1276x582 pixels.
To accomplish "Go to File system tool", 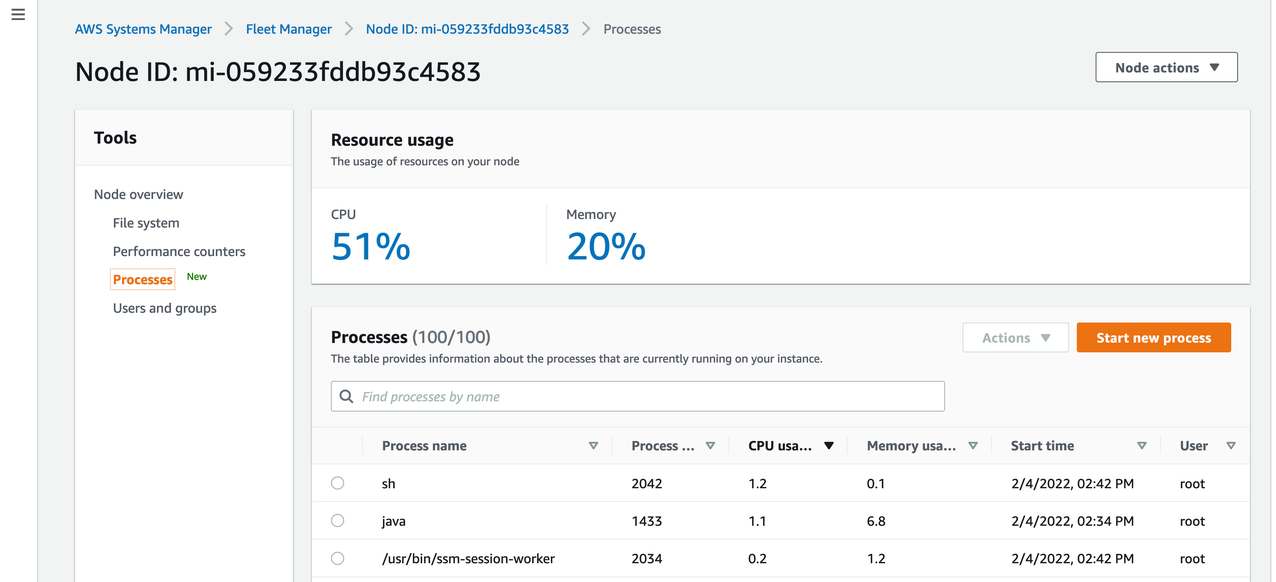I will click(146, 223).
